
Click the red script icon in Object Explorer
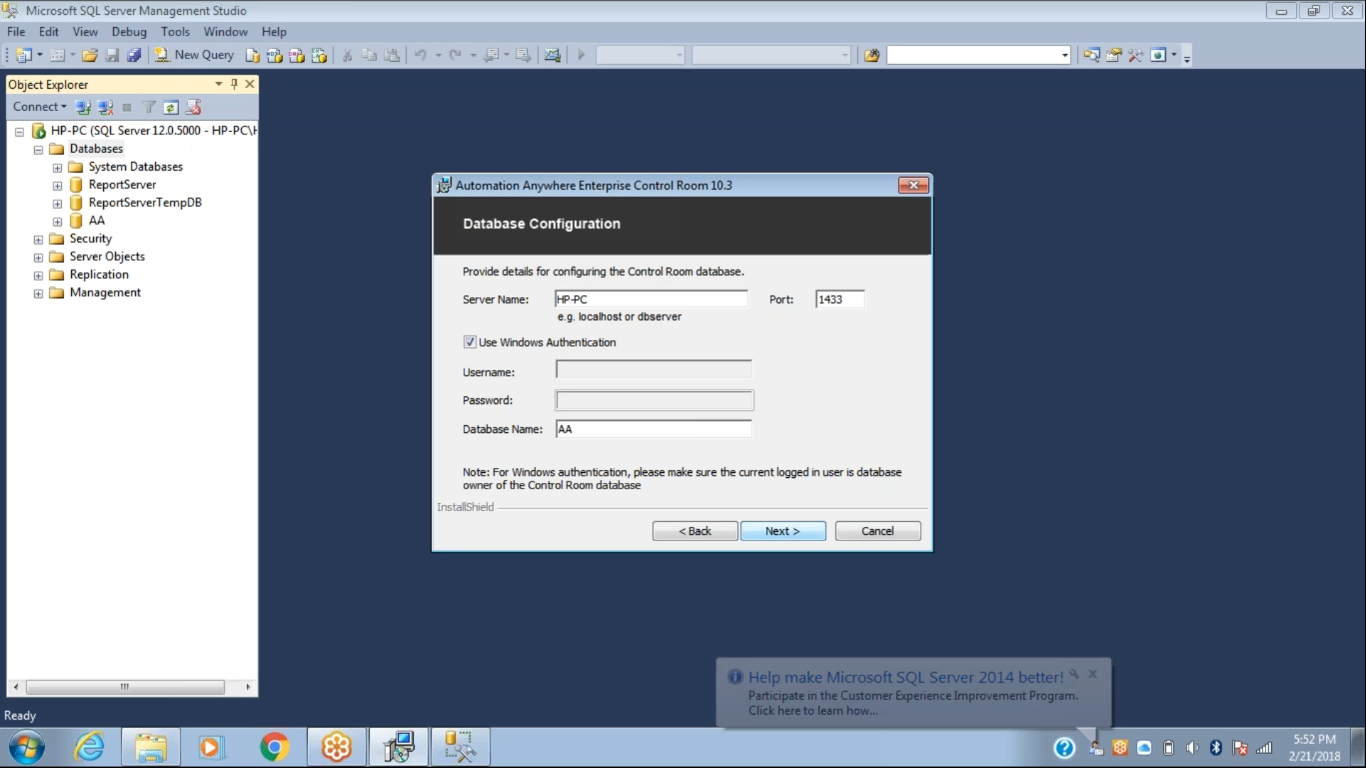tap(193, 107)
